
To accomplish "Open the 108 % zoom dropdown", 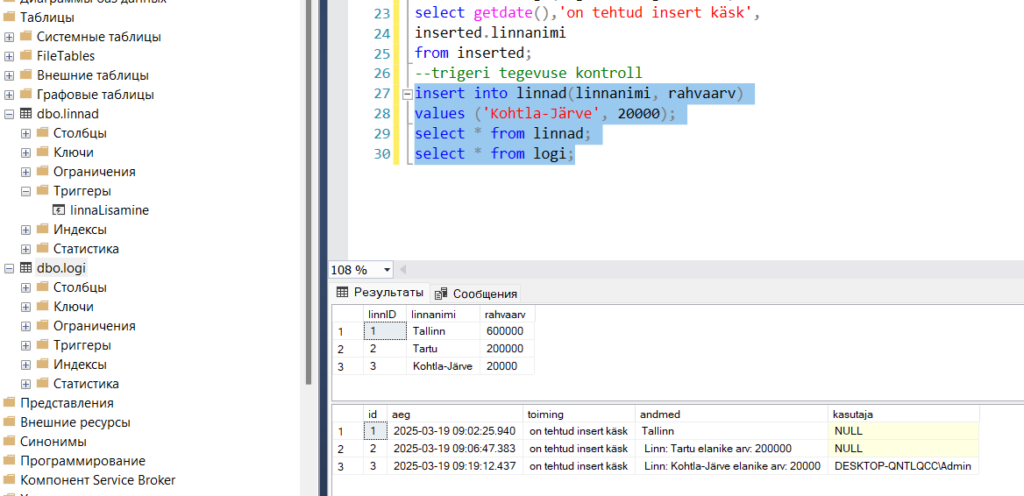I will 387,270.
